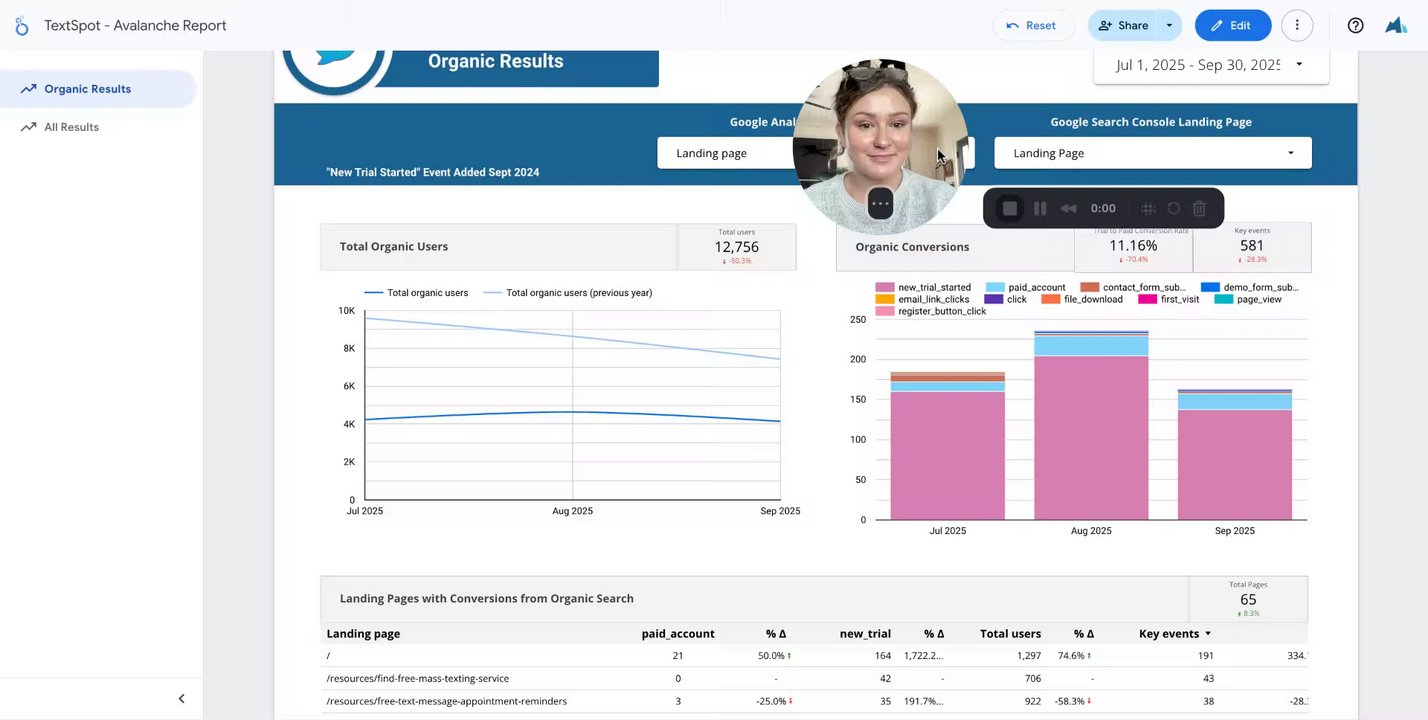Screen dimensions: 1428x720
Task: Click the previous year legend entry
Action: pos(568,293)
